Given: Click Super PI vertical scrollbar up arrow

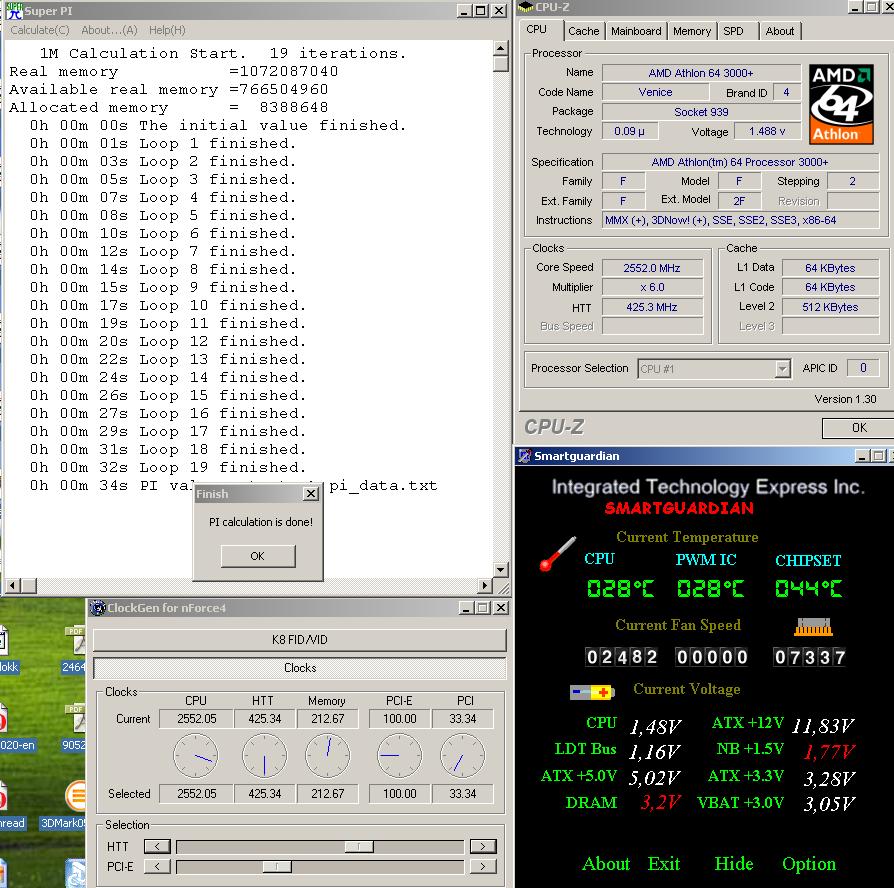Looking at the screenshot, I should click(501, 47).
